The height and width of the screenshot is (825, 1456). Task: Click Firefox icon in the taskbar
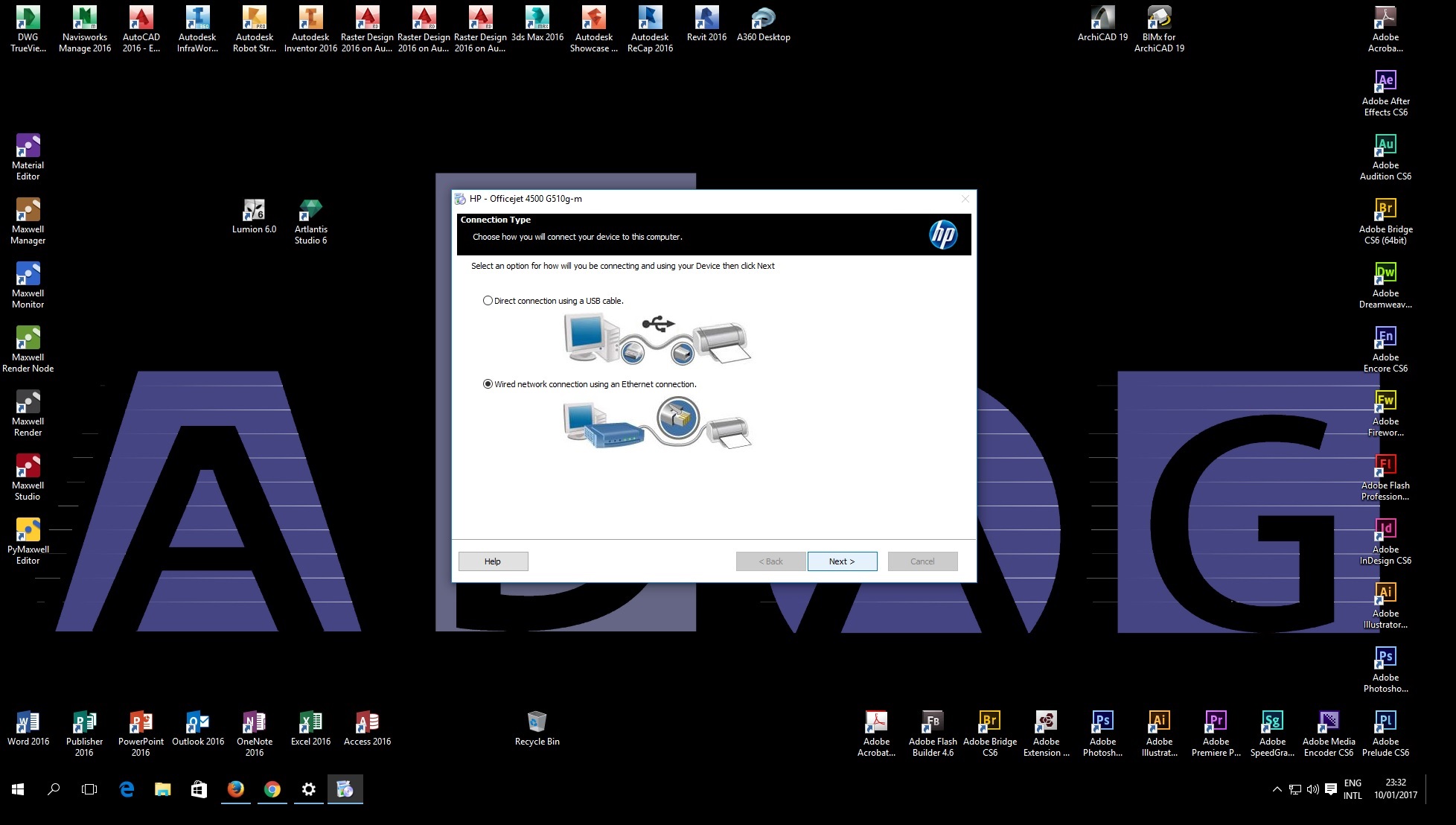pos(236,789)
